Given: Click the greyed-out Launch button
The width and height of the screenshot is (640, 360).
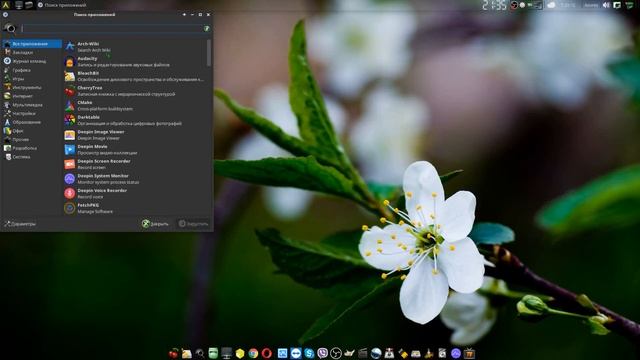Looking at the screenshot, I should 193,224.
